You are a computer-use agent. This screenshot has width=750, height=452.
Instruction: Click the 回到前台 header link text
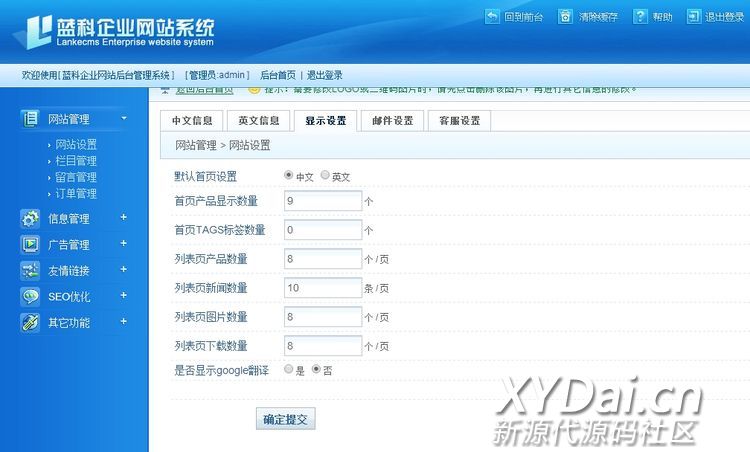[x=524, y=17]
